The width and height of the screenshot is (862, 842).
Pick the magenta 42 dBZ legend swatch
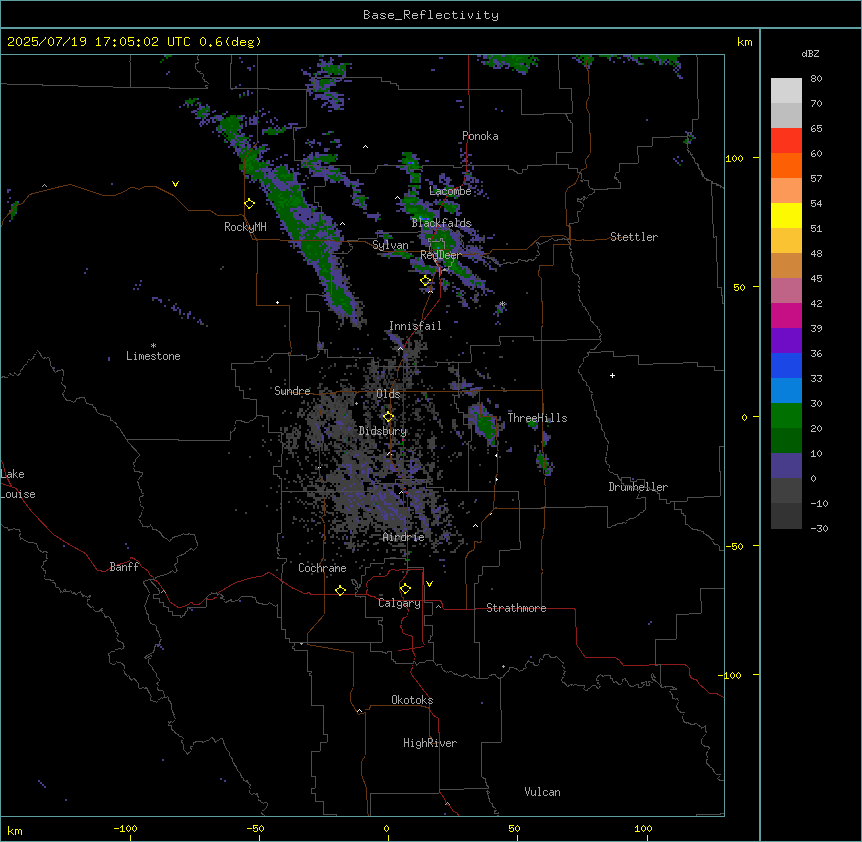click(x=786, y=315)
